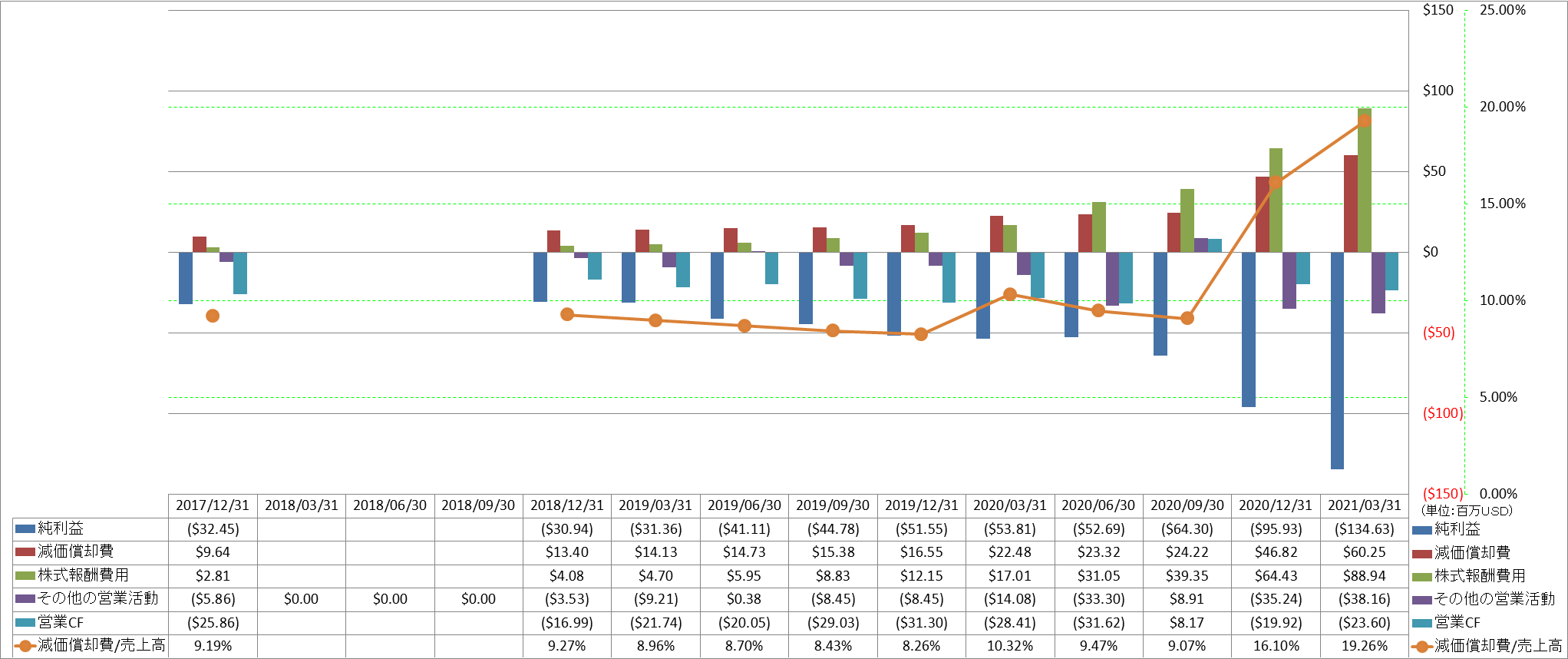
Task: Select the 2018/06/30 column header
Action: click(390, 505)
